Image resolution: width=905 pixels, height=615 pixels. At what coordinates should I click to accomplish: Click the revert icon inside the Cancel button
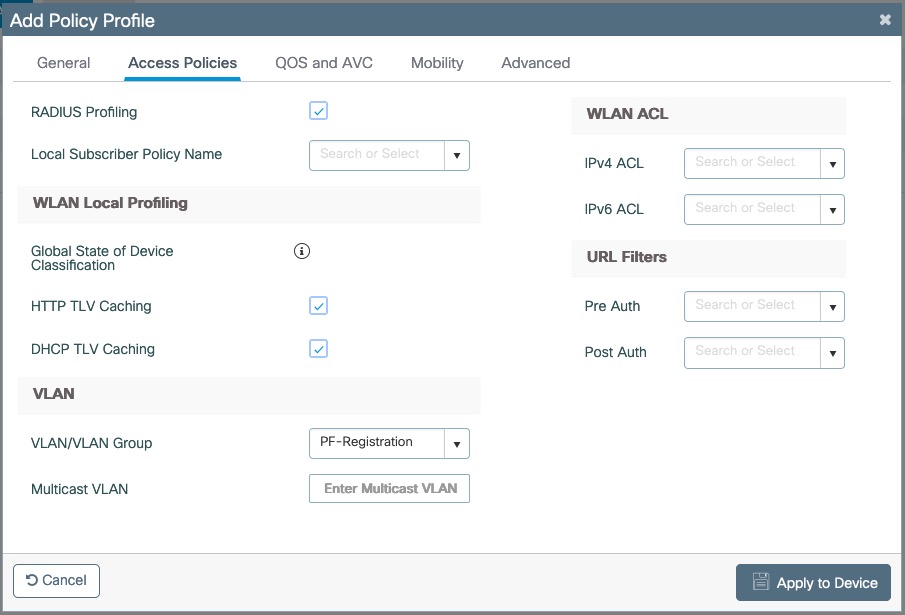(34, 580)
